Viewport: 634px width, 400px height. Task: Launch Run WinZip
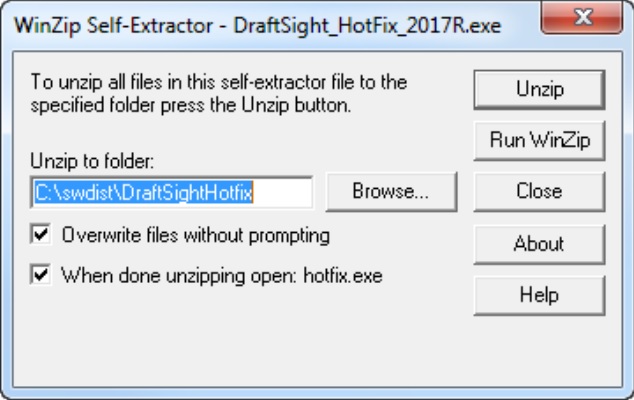[x=539, y=141]
